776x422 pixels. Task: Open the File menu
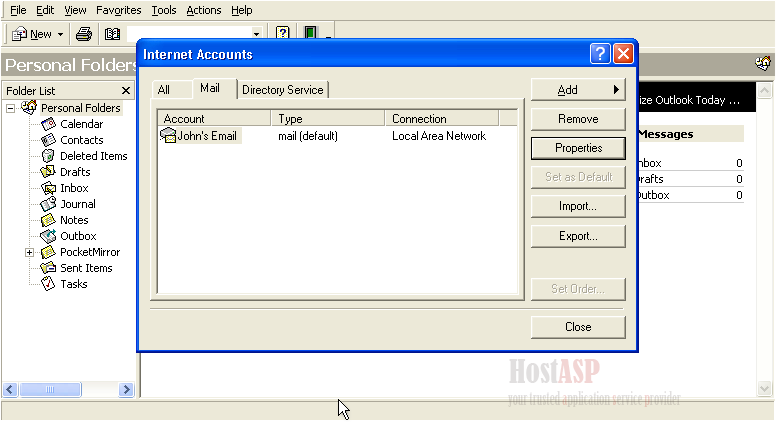point(18,10)
